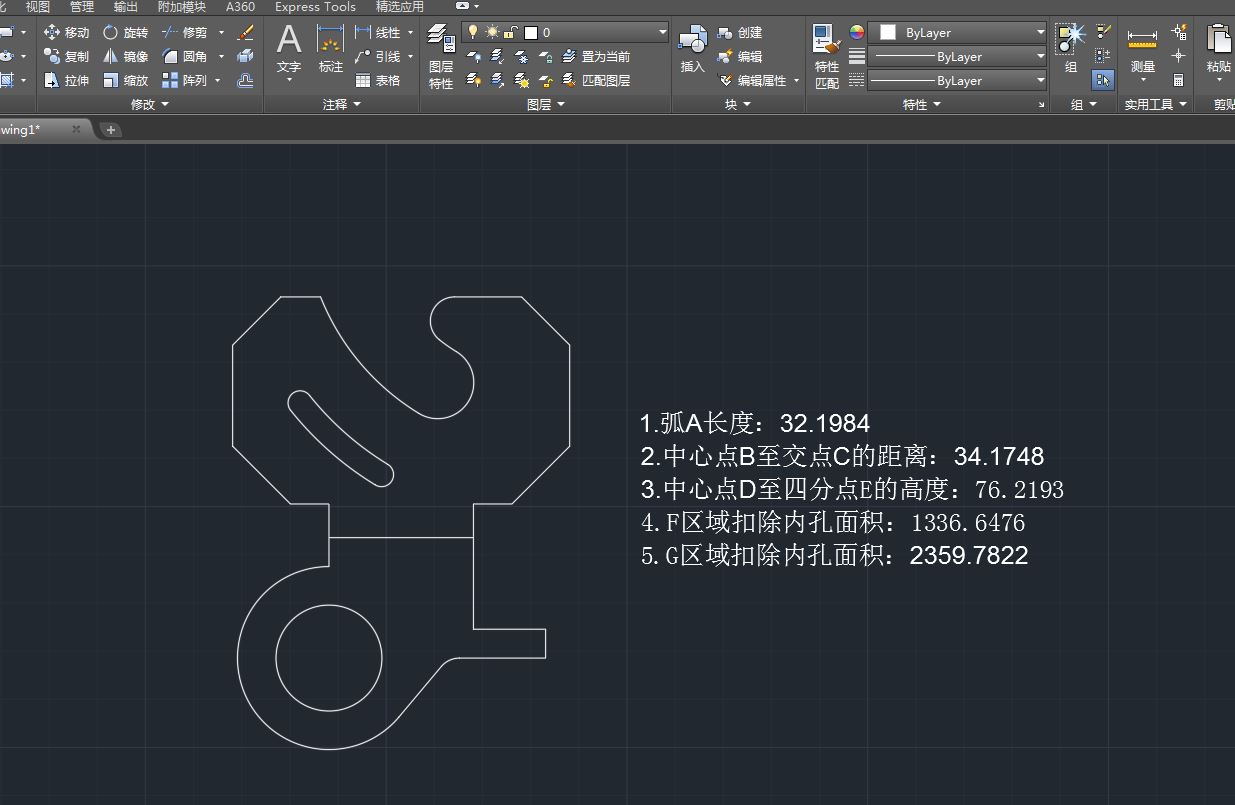Viewport: 1235px width, 805px height.
Task: Expand the Group (组) panel
Action: point(1083,104)
